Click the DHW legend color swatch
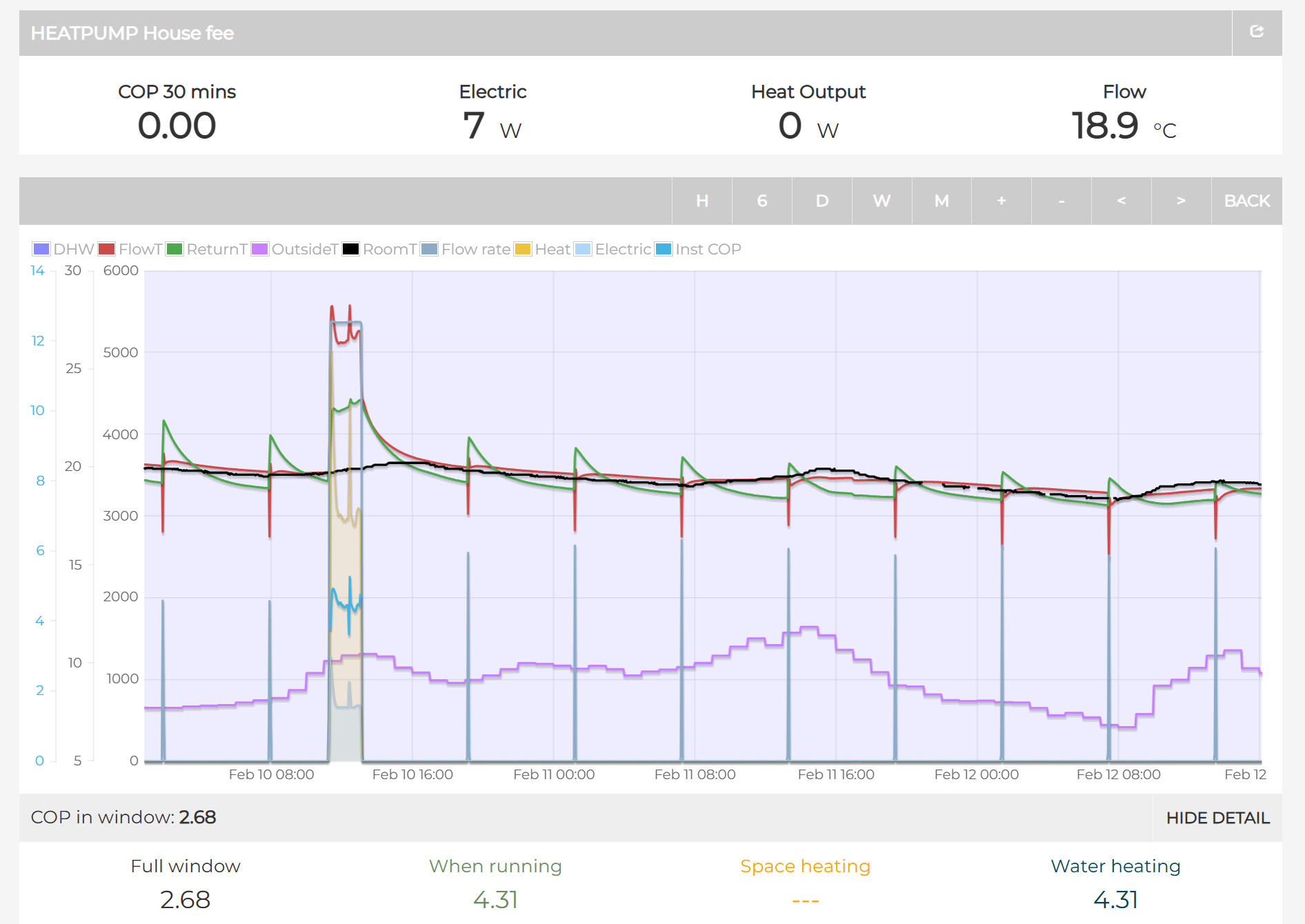1305x924 pixels. [x=41, y=250]
